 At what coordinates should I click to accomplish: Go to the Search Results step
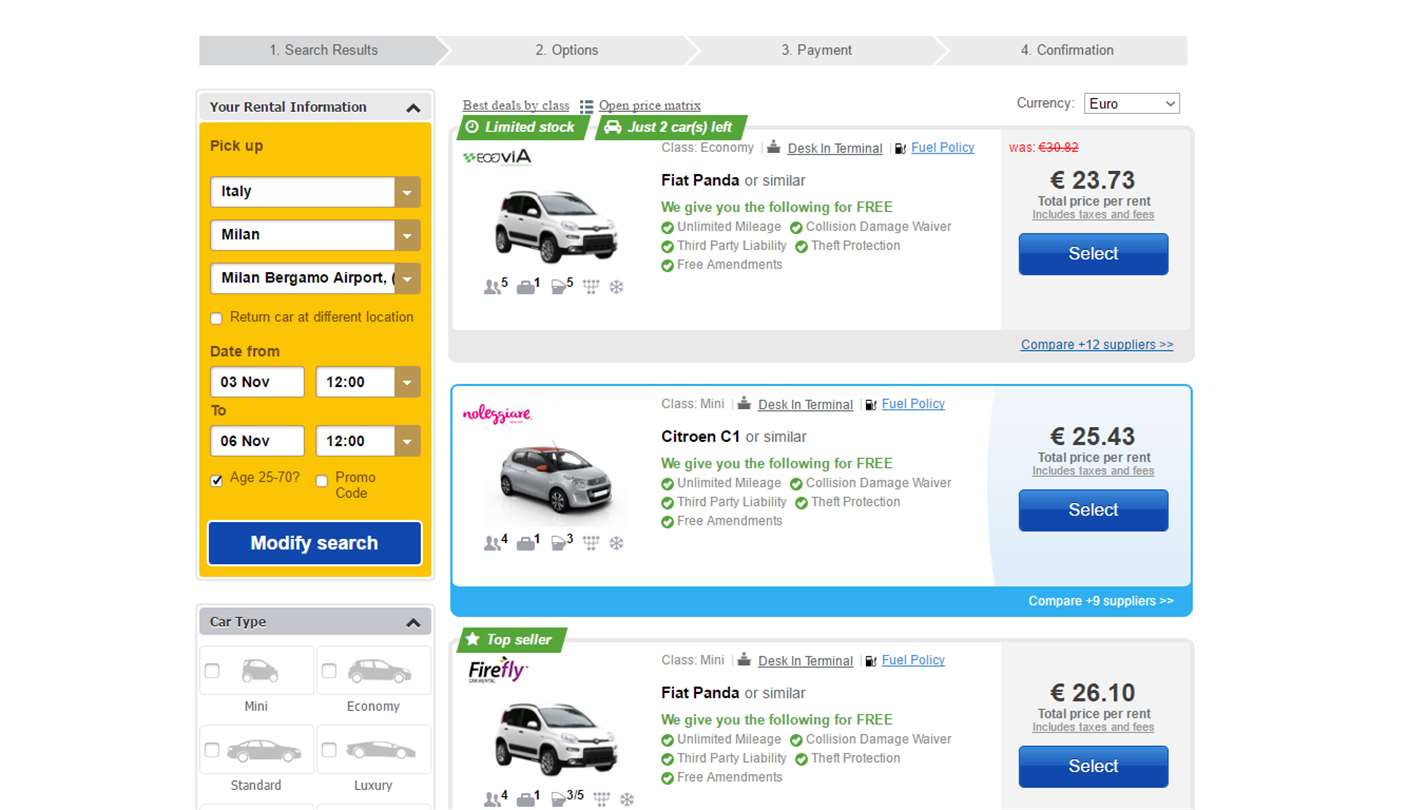(323, 51)
